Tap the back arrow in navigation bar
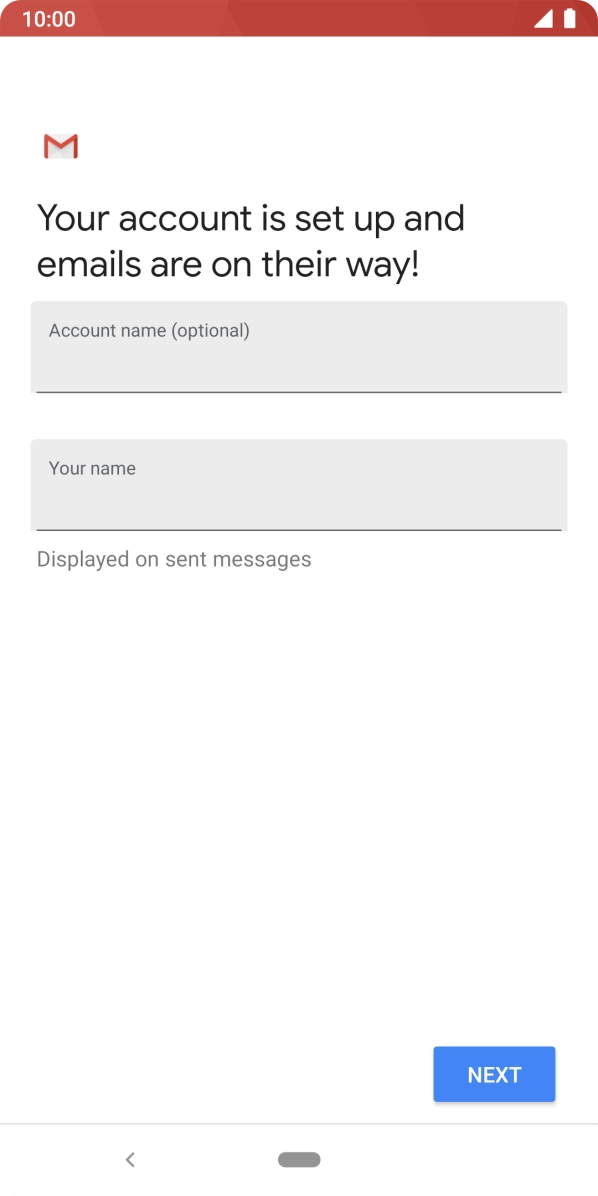 [x=130, y=1160]
